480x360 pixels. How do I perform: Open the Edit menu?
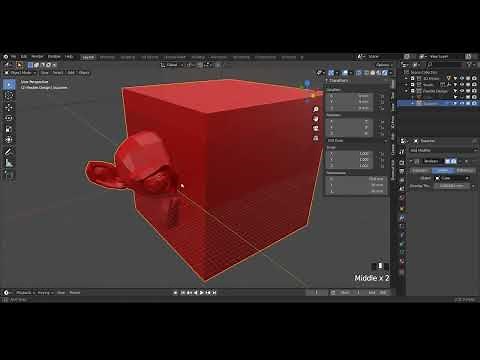[24, 57]
